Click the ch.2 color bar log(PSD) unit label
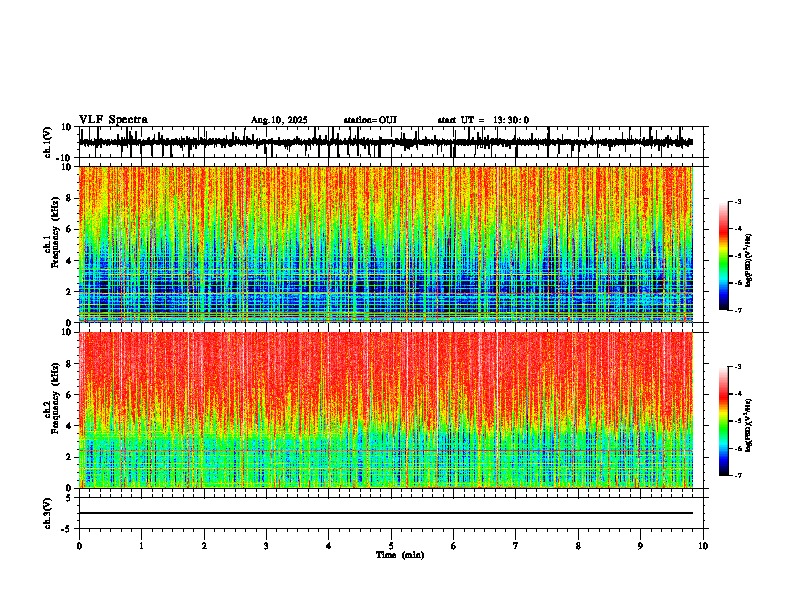The image size is (792, 612). point(749,425)
